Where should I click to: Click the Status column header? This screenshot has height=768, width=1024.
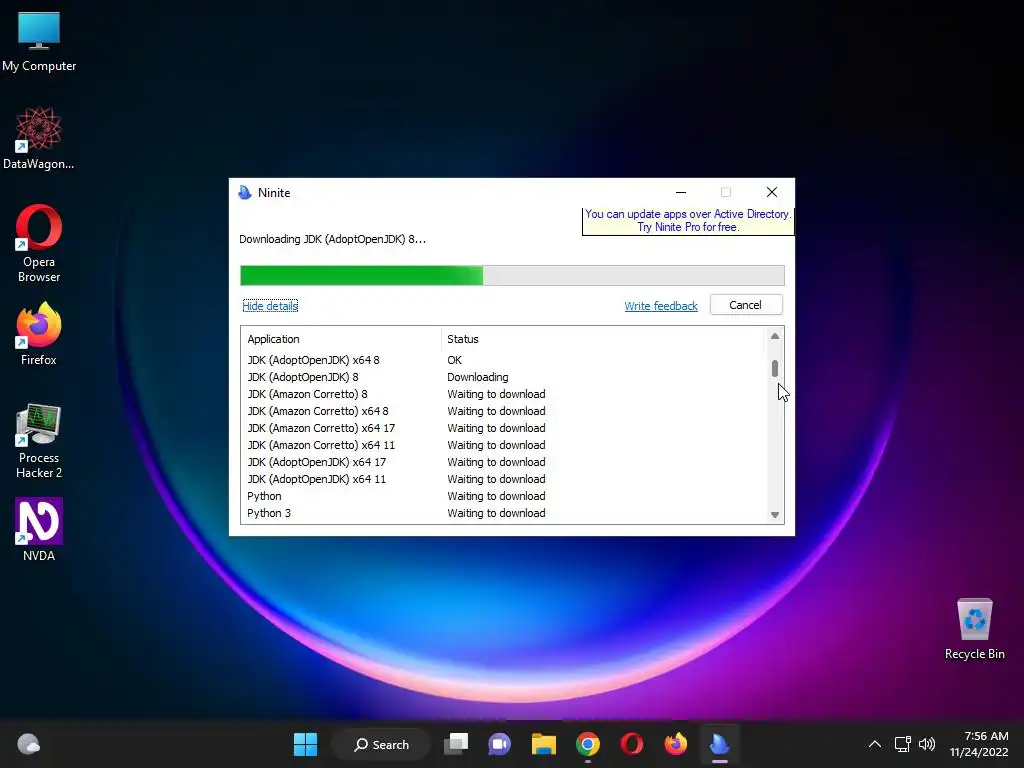[x=602, y=339]
